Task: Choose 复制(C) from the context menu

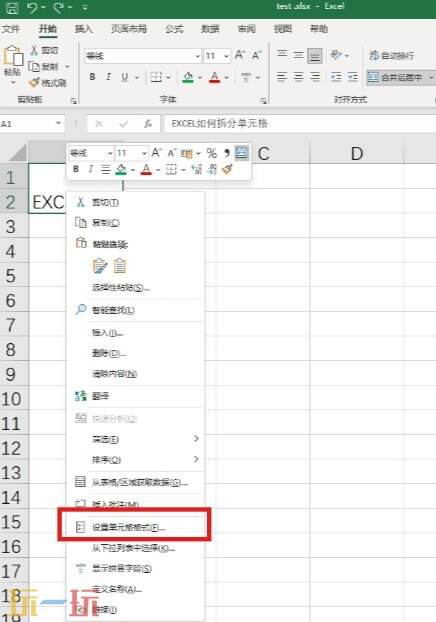Action: (x=135, y=223)
